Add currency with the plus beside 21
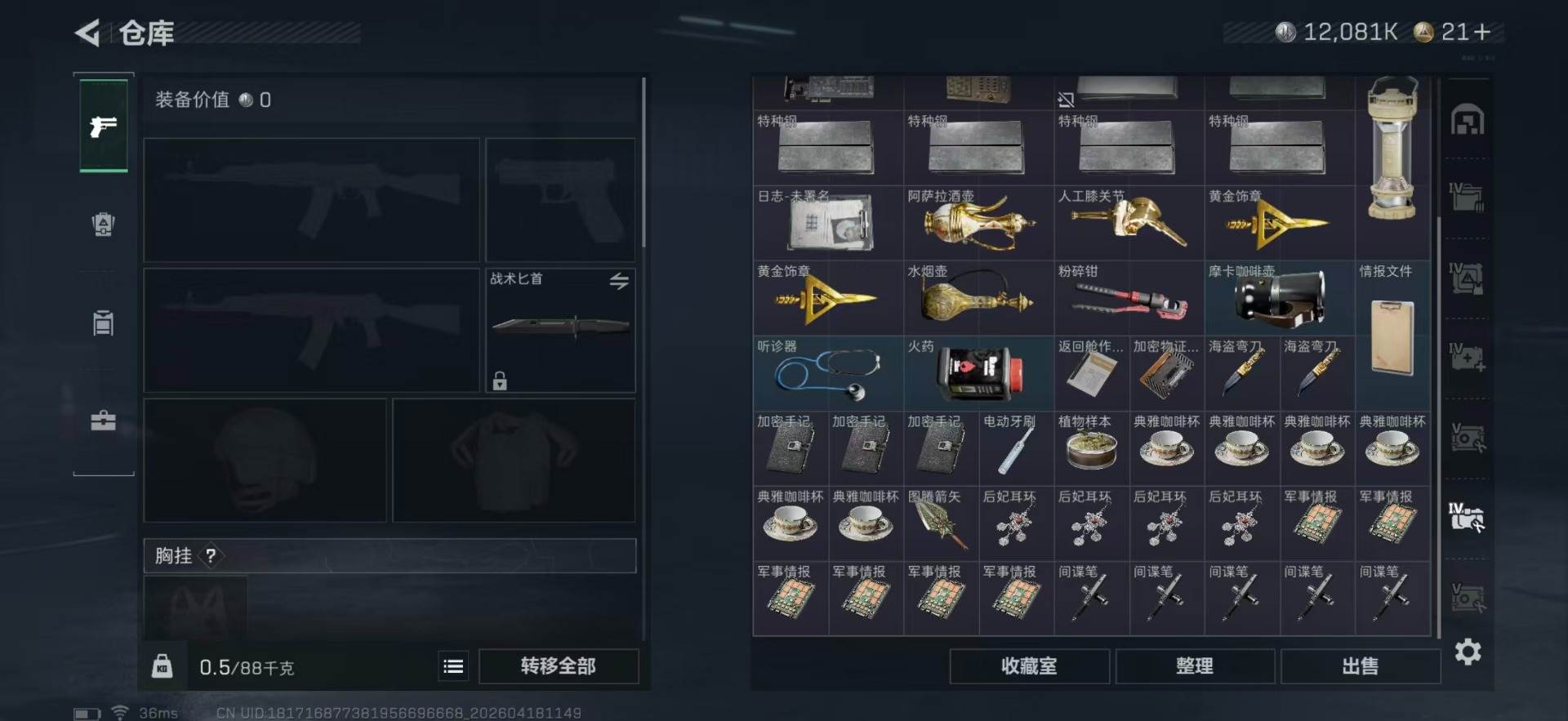Screen dimensions: 1568x721 tap(1482, 32)
